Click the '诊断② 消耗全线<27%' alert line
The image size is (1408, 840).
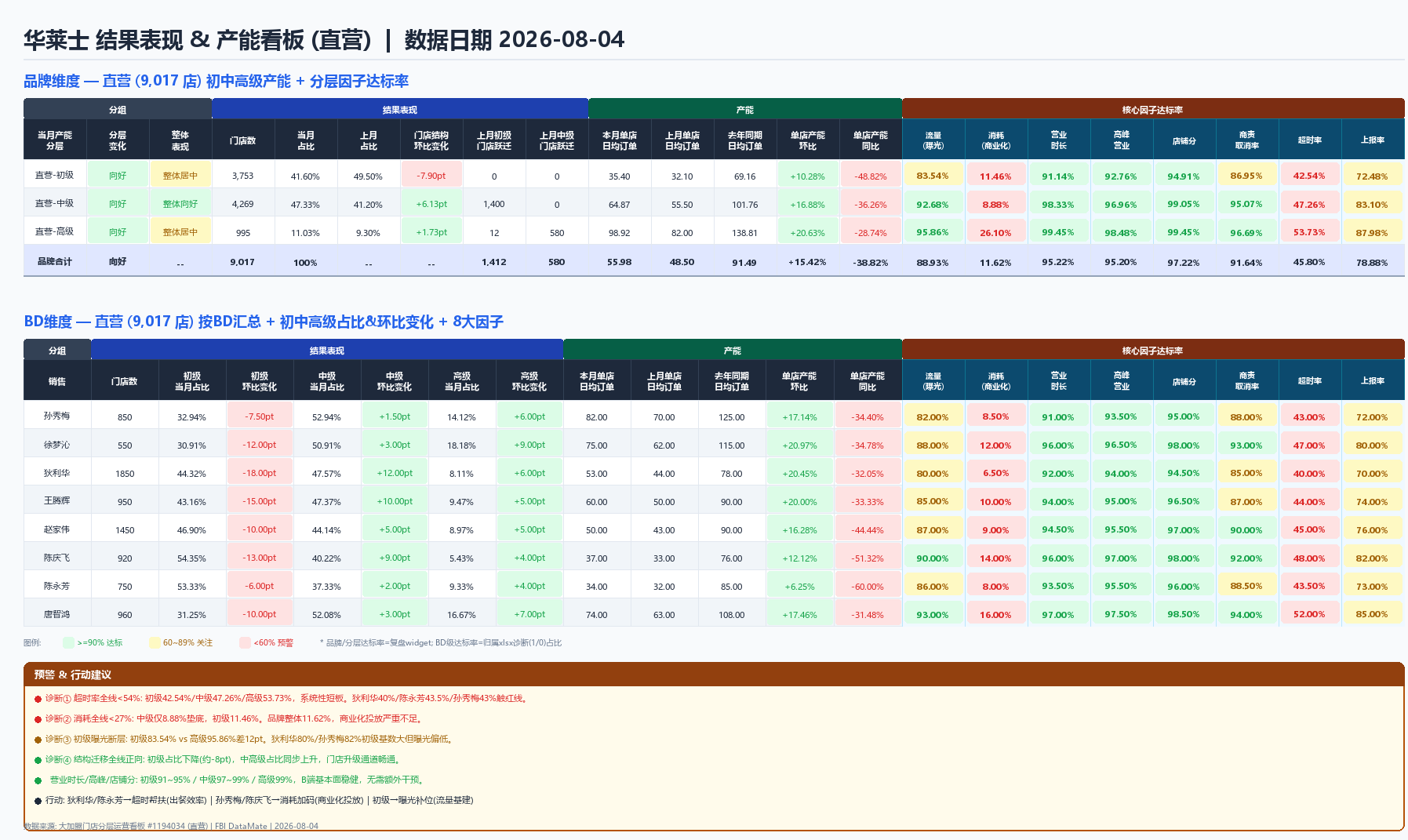230,718
